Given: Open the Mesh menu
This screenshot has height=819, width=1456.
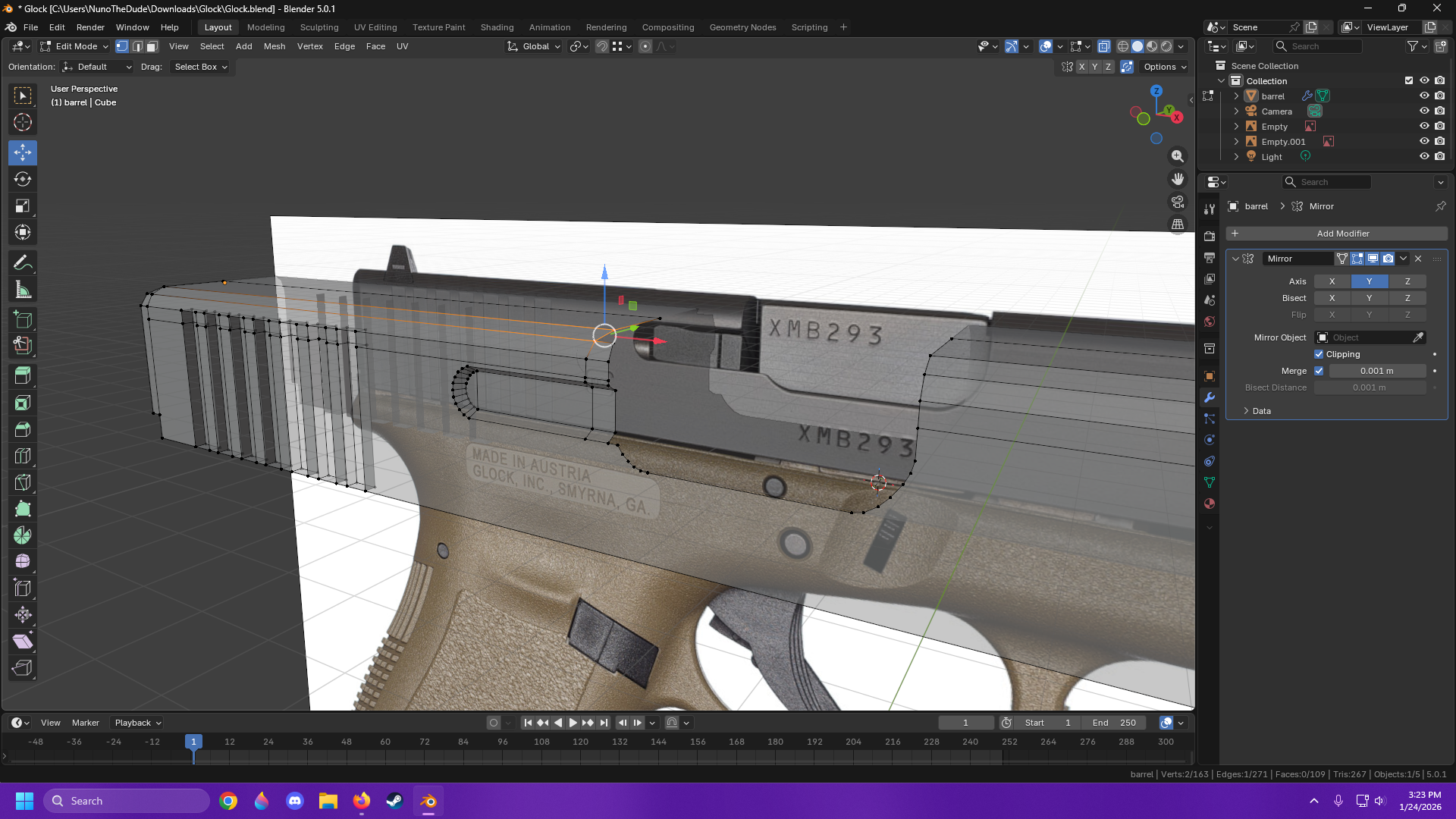Looking at the screenshot, I should click(x=274, y=46).
